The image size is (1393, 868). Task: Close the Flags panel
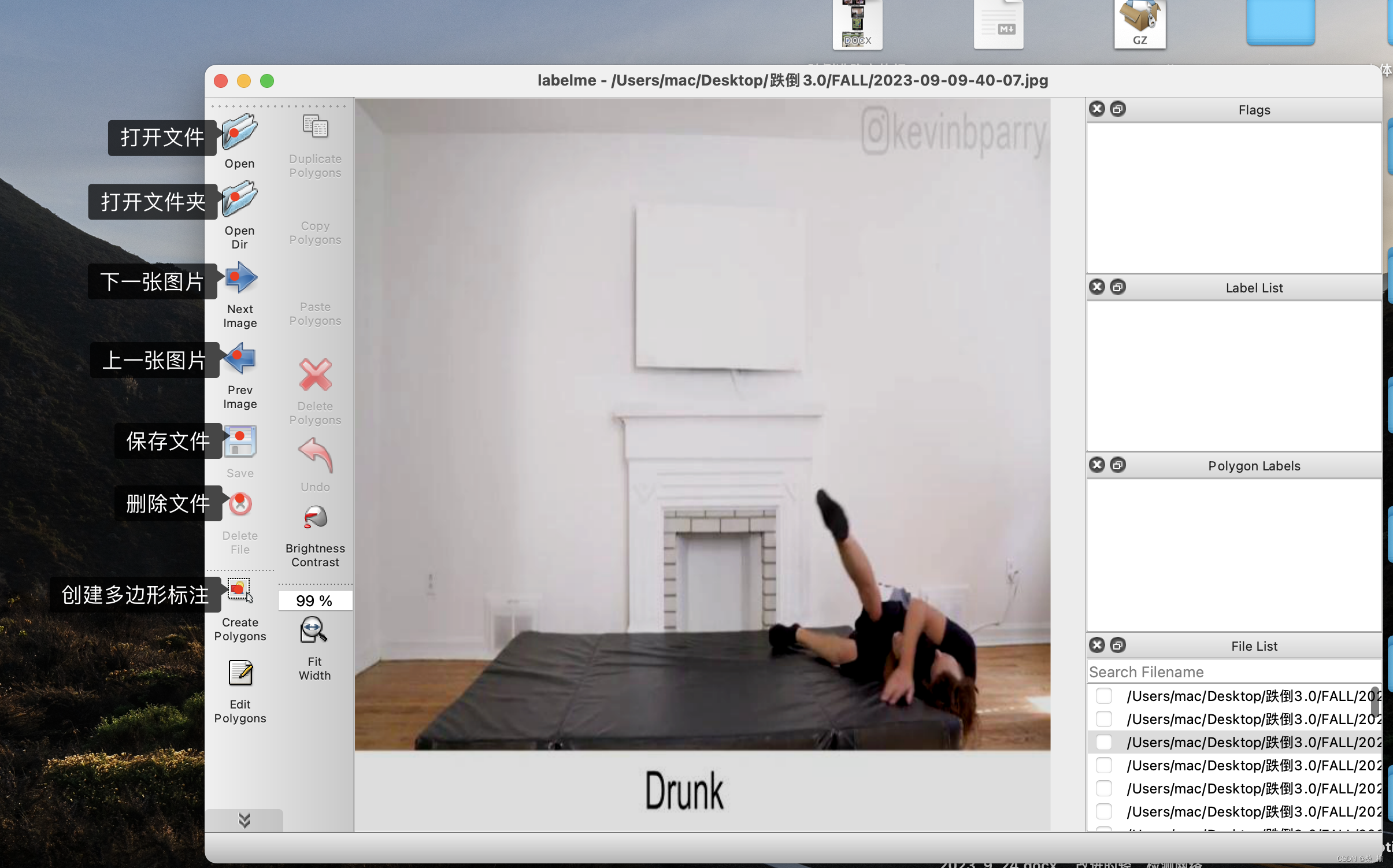click(1097, 109)
